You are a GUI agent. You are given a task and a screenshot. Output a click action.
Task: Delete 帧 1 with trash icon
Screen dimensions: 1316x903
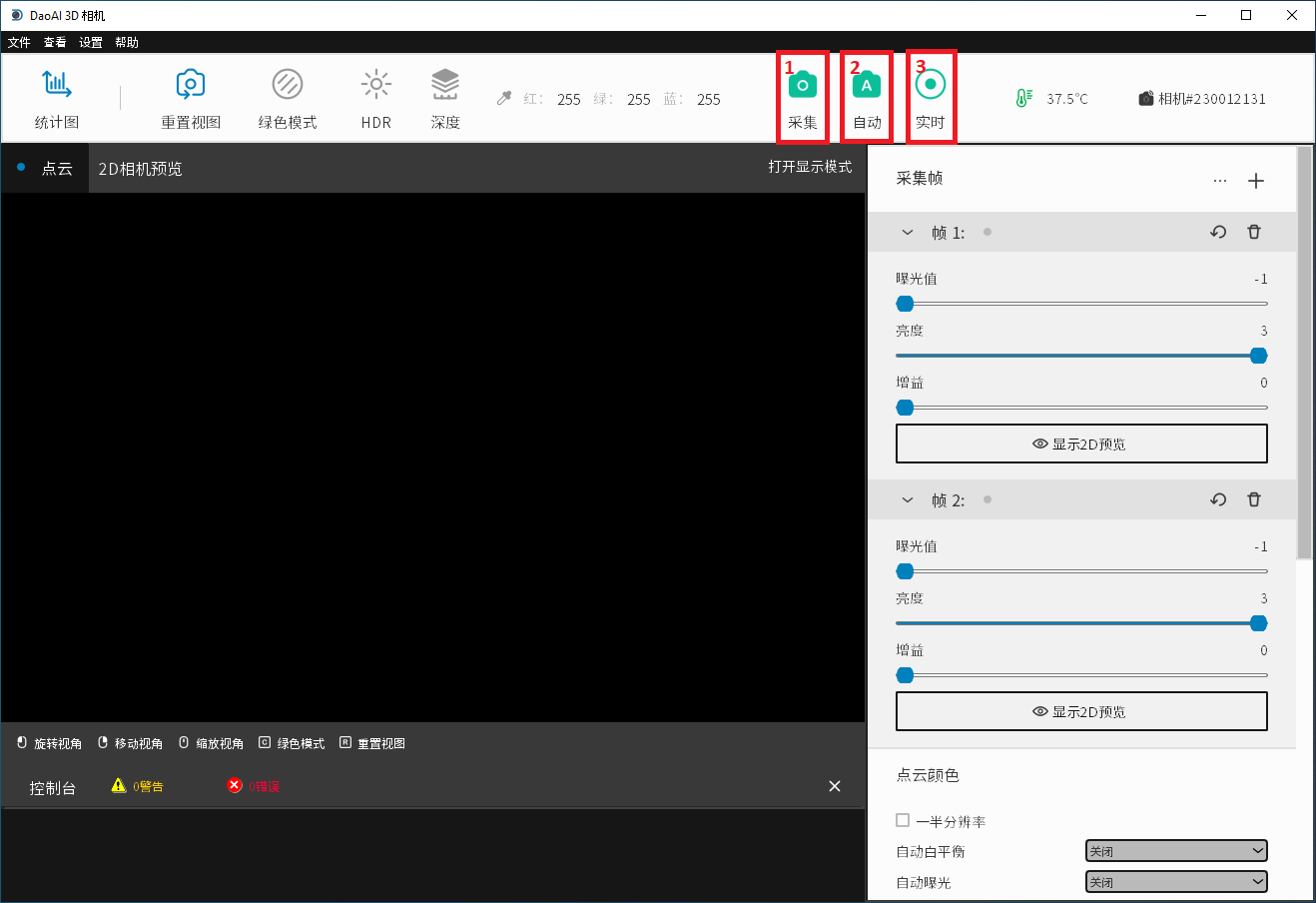click(1254, 232)
